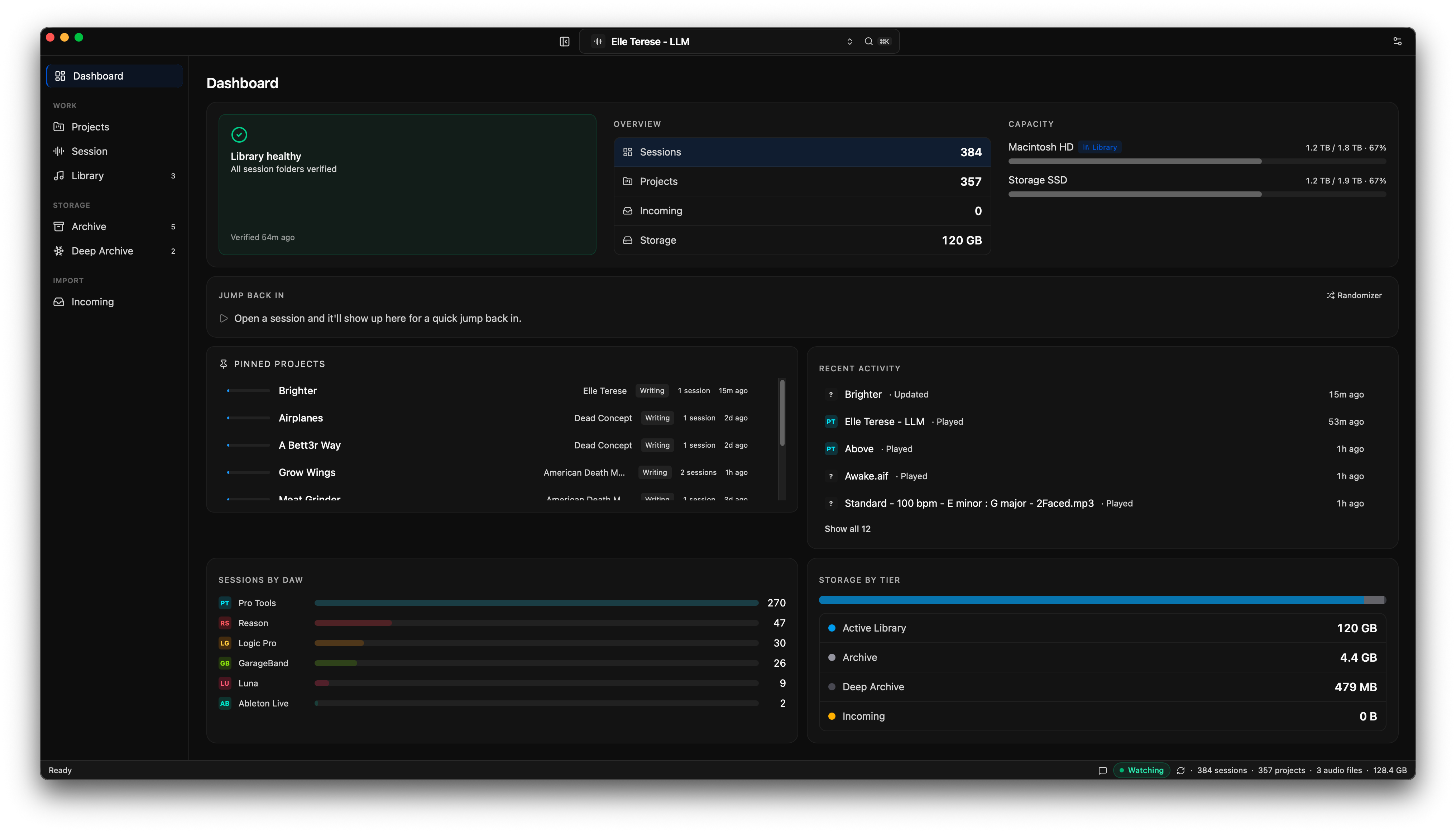Click the Storage SSD capacity bar

click(x=1197, y=195)
